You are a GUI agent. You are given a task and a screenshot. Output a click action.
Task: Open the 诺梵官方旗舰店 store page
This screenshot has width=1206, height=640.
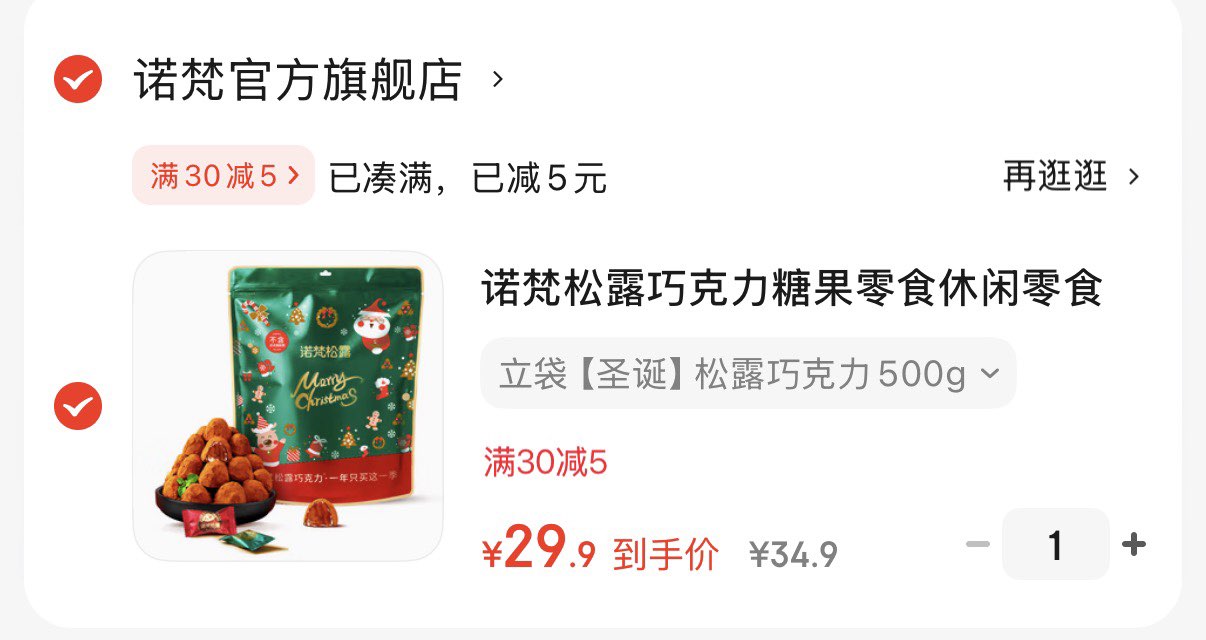pos(298,80)
